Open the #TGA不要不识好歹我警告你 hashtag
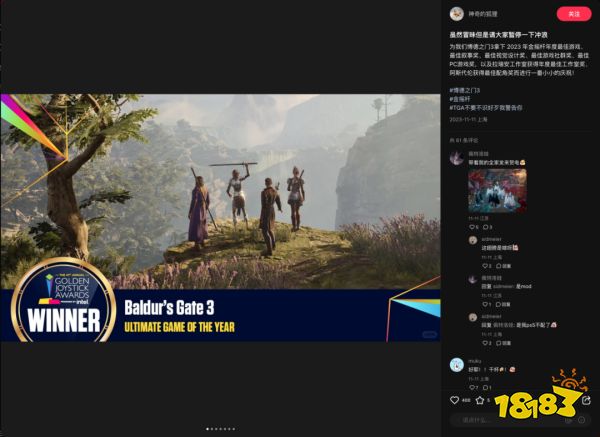This screenshot has height=437, width=600. point(486,108)
